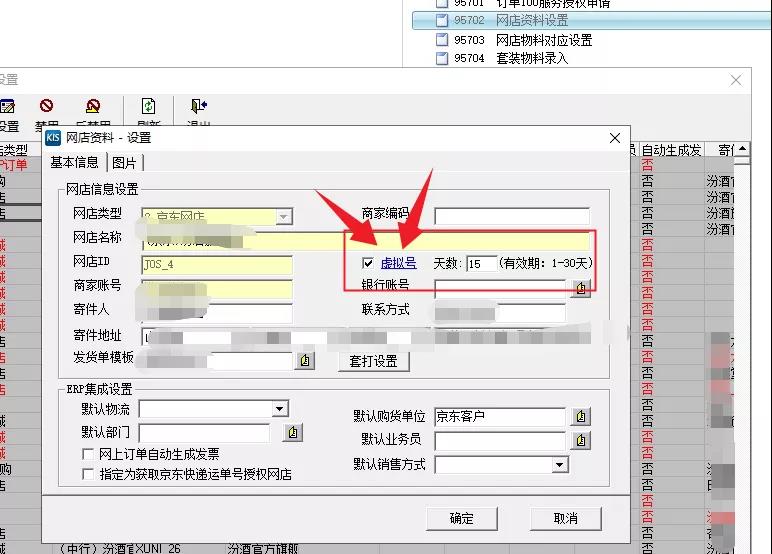This screenshot has height=554, width=772.
Task: Open lookup button beside 银行账号 field
Action: (x=581, y=288)
